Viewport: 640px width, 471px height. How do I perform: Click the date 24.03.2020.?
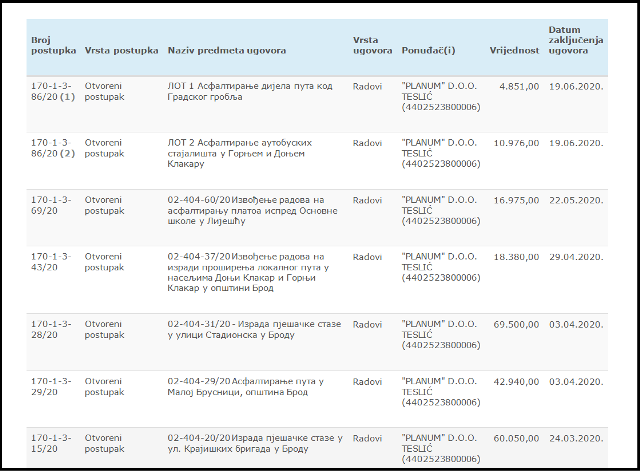click(x=576, y=438)
